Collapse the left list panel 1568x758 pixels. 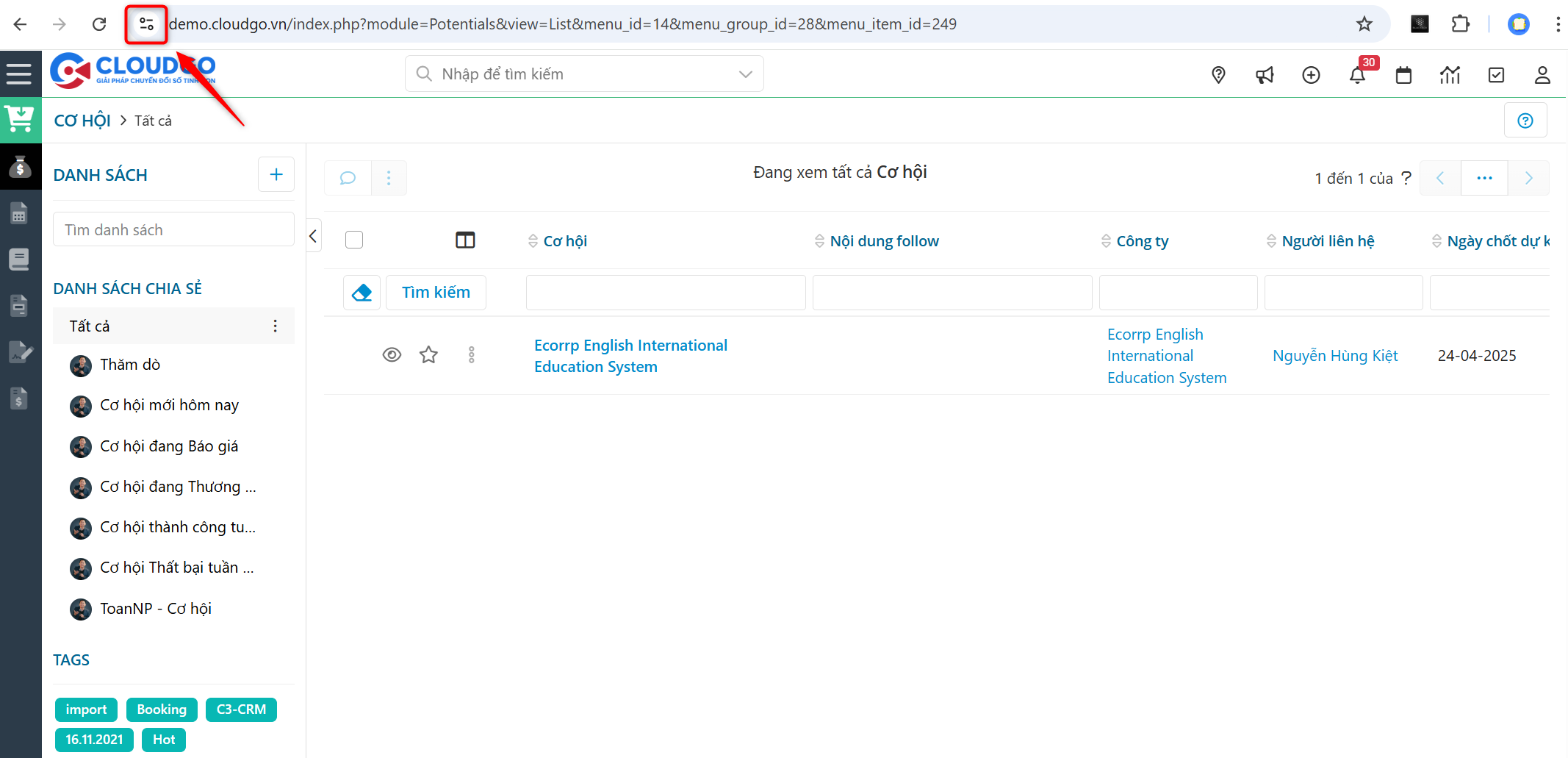pyautogui.click(x=314, y=236)
